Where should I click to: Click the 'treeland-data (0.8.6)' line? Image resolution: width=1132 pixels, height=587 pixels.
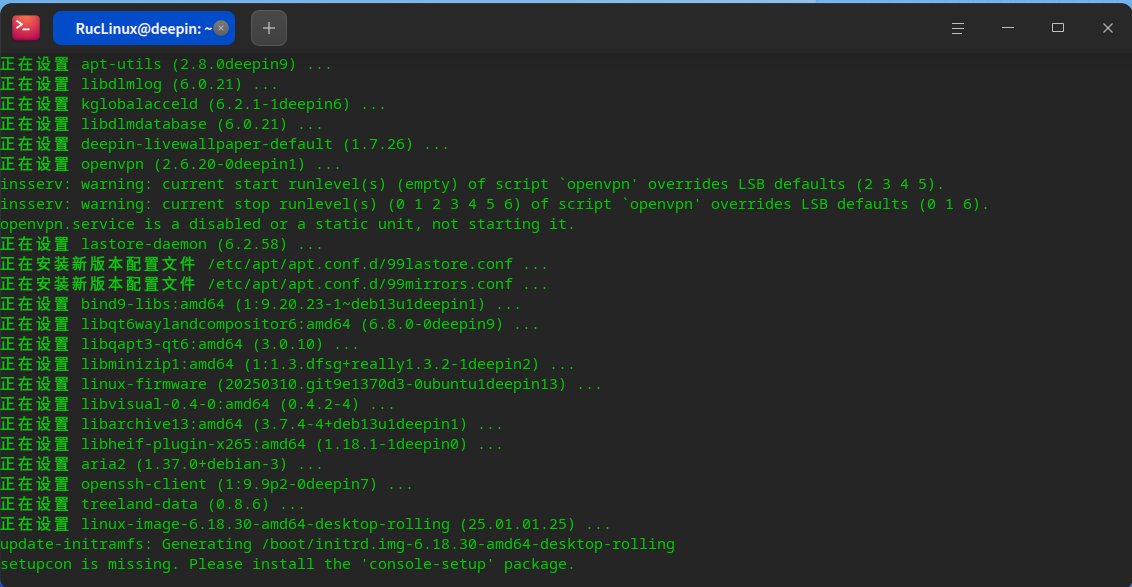(x=153, y=504)
